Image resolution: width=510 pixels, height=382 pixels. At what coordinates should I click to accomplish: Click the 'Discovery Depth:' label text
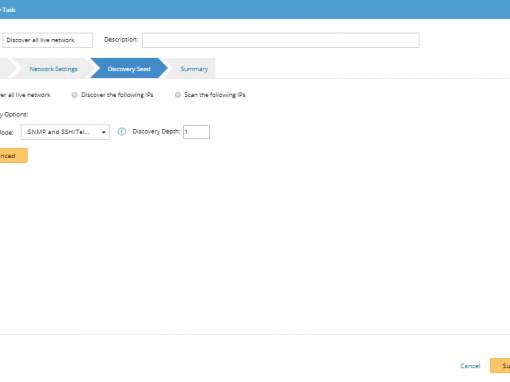pos(156,132)
